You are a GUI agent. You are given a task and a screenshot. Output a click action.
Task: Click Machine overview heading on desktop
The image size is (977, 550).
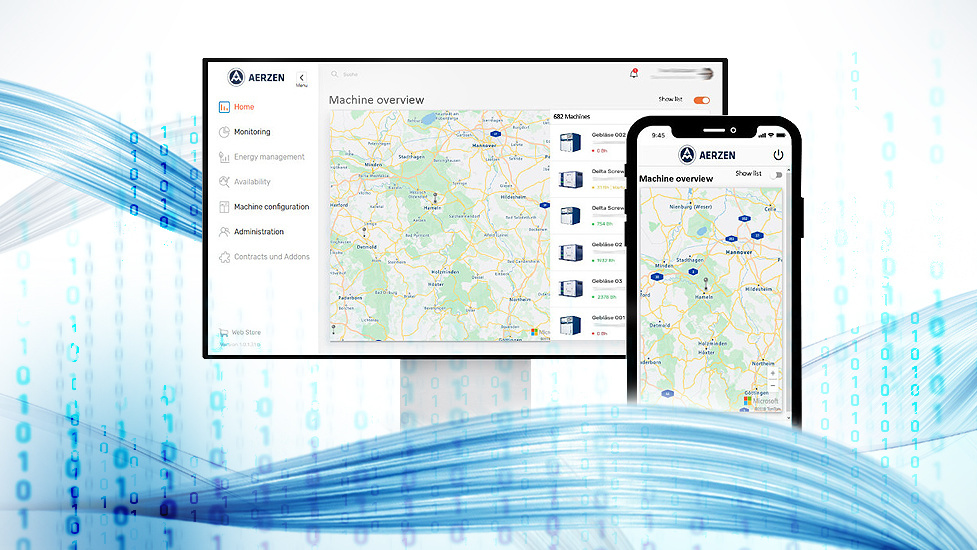click(376, 100)
